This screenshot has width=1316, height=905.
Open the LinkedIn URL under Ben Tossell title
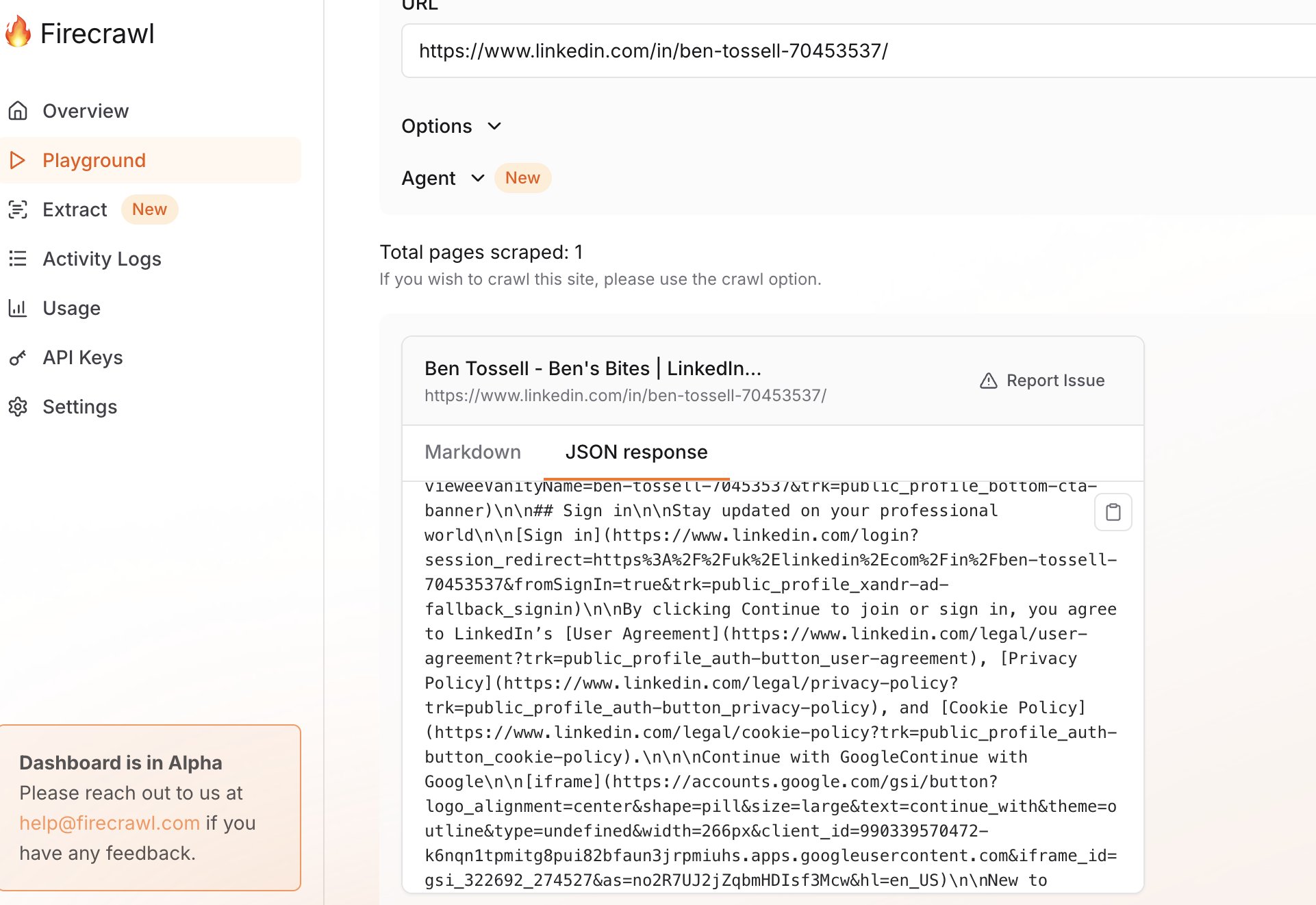[x=625, y=396]
